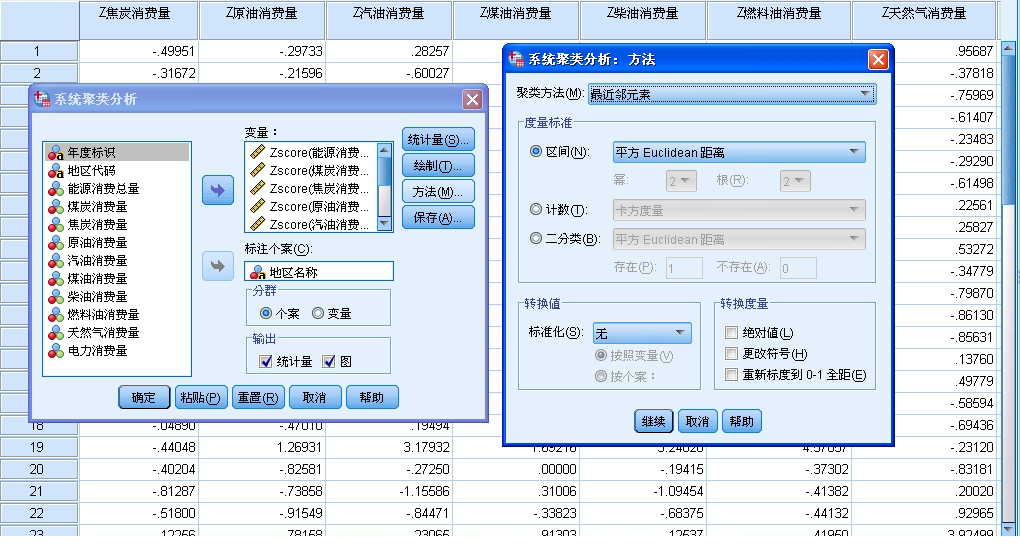Open the 聚类方法 dropdown showing 最近邻元素

(x=732, y=94)
